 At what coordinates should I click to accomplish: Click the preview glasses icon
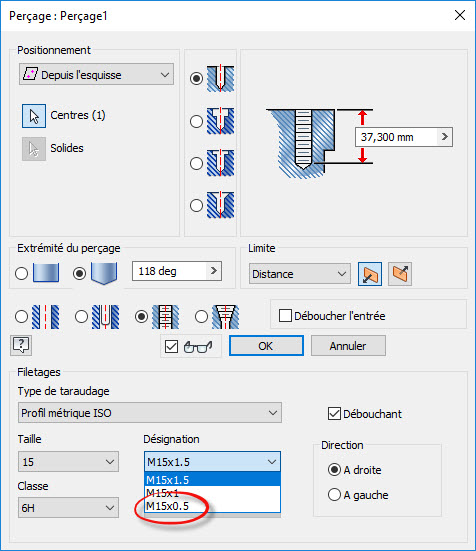198,347
